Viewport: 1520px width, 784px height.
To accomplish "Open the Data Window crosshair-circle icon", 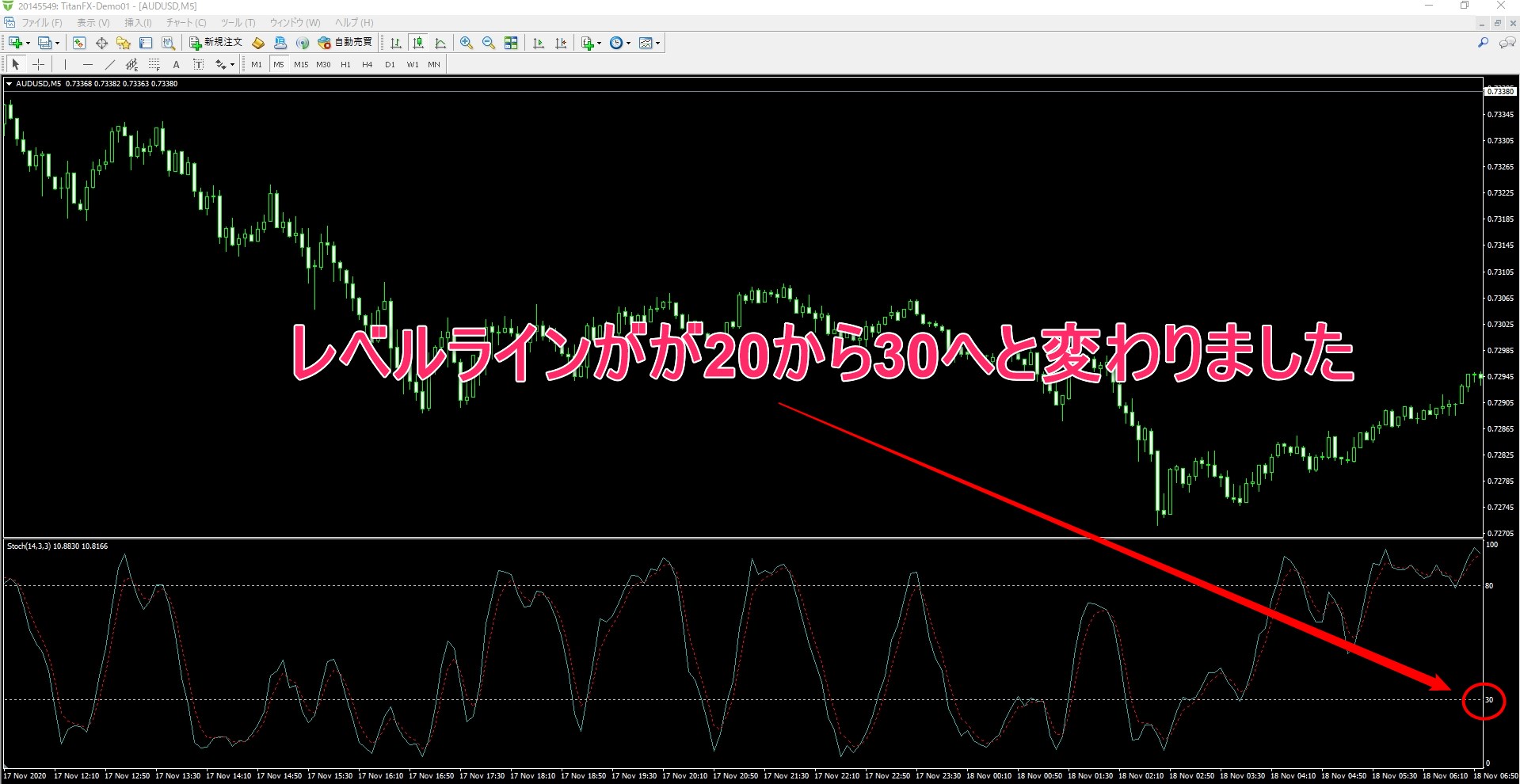I will pos(101,43).
